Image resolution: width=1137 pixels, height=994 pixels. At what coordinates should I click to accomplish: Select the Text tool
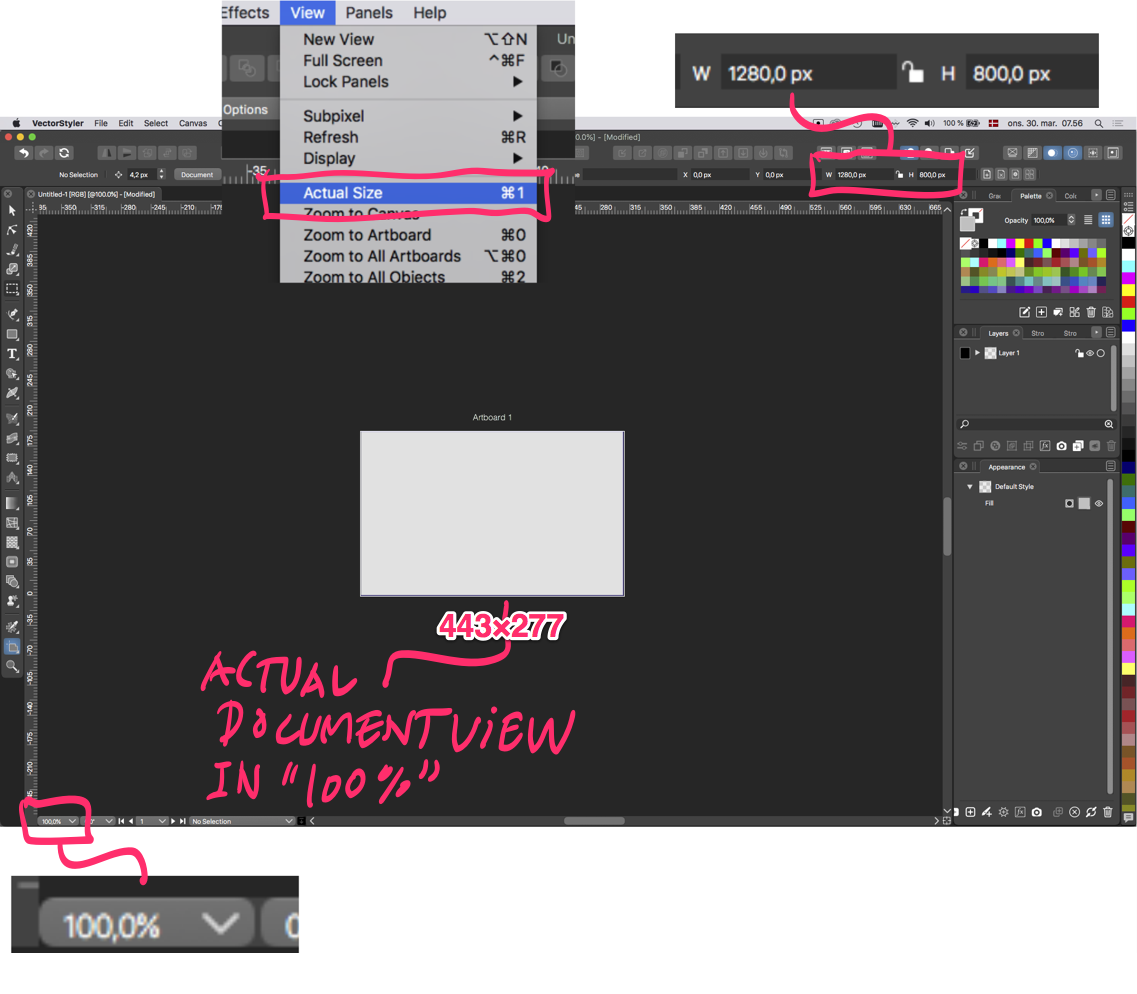pyautogui.click(x=12, y=354)
